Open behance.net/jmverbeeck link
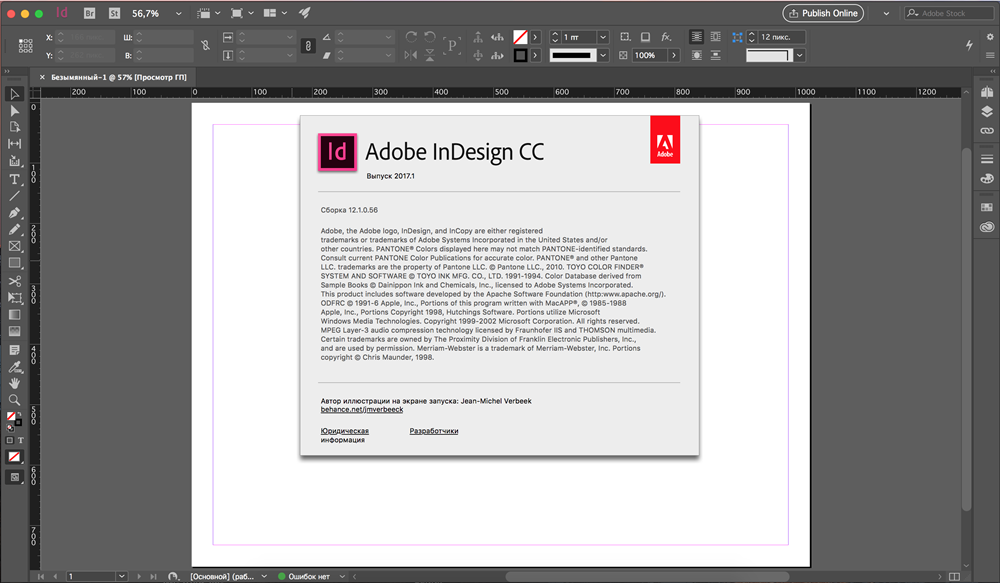Screen dimensions: 1000x583 (x=362, y=410)
